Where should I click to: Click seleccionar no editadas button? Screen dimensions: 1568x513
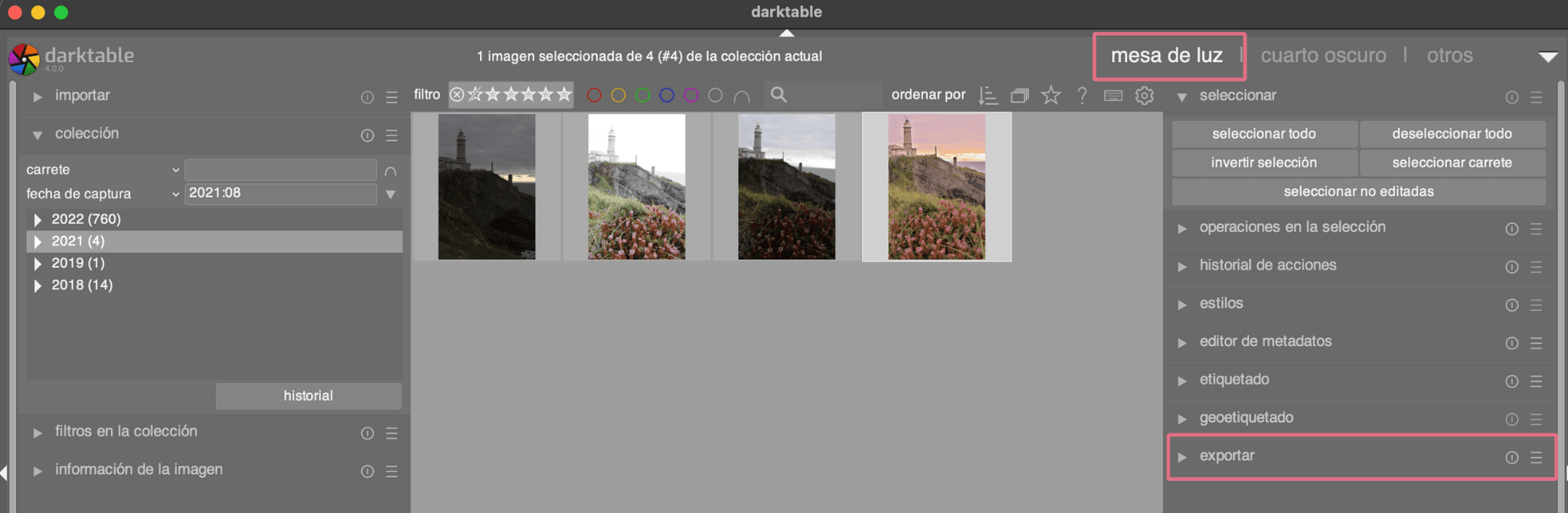pyautogui.click(x=1359, y=192)
